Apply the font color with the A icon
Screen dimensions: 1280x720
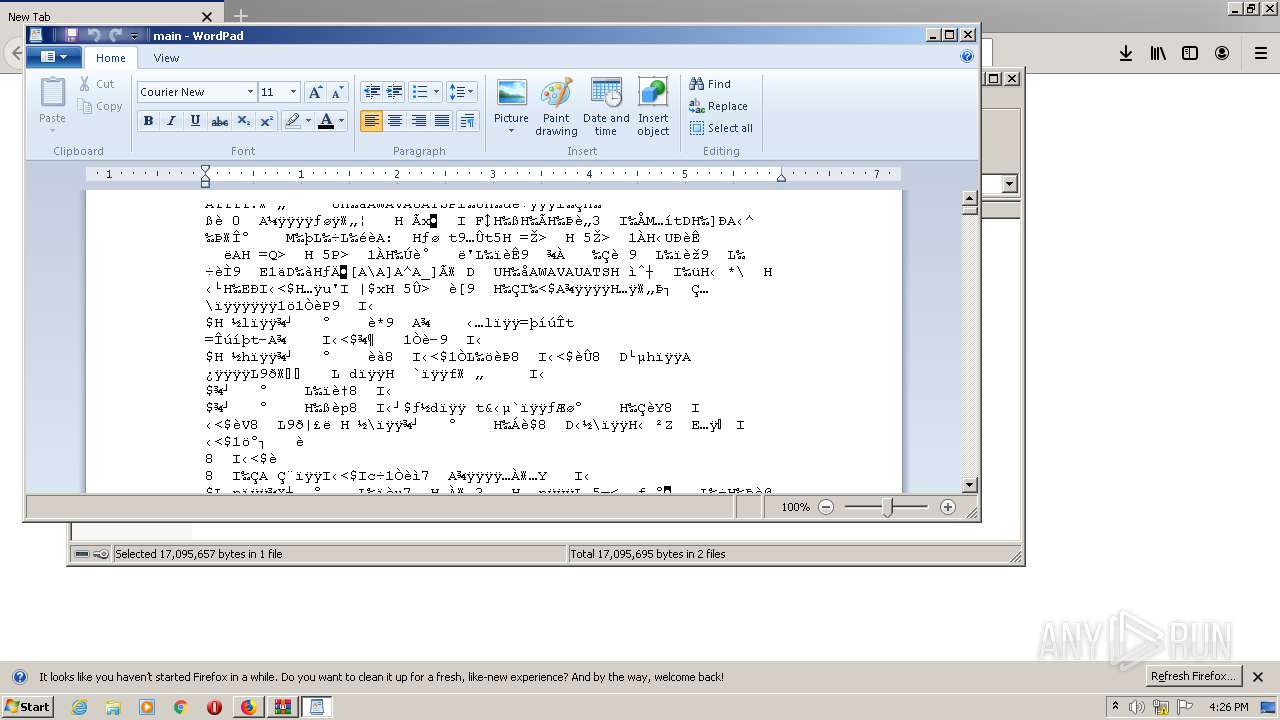tap(326, 121)
